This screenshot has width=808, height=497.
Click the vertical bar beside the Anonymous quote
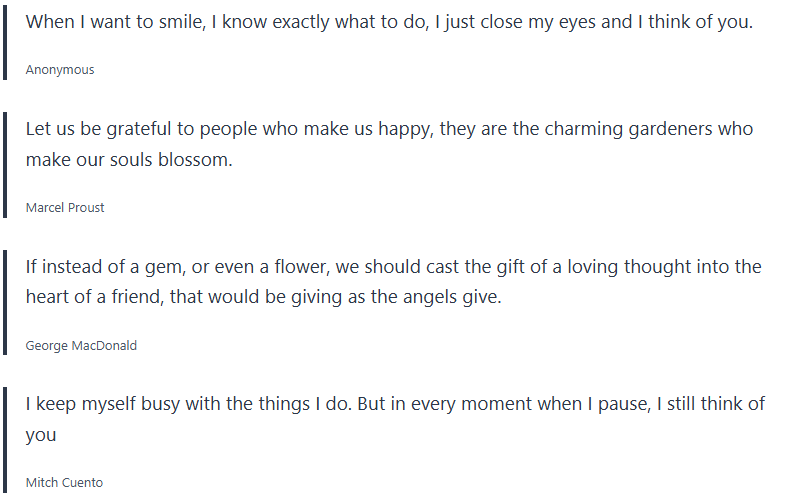tap(6, 40)
